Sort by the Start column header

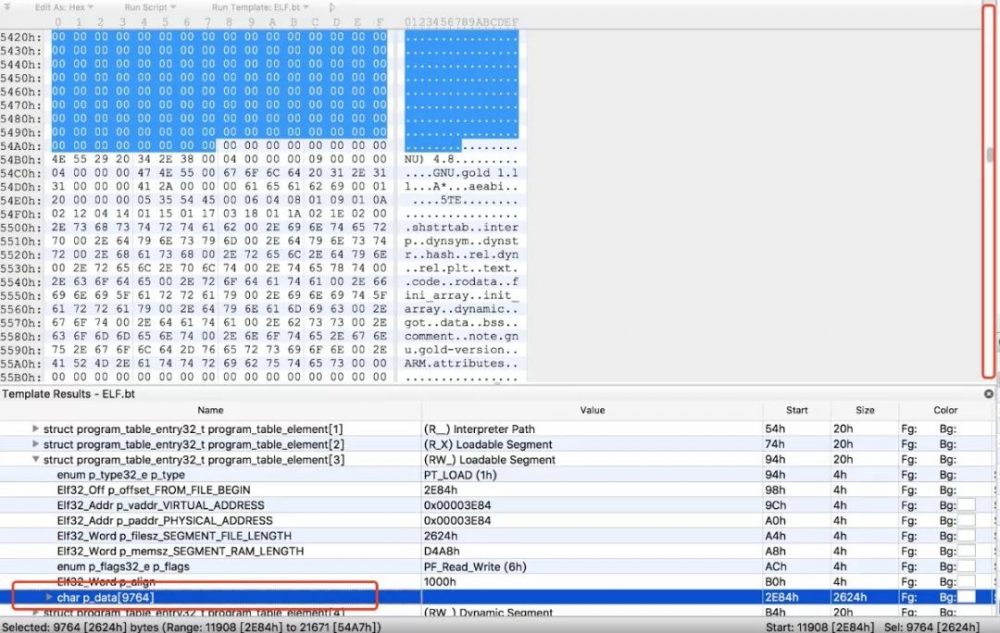(x=797, y=411)
